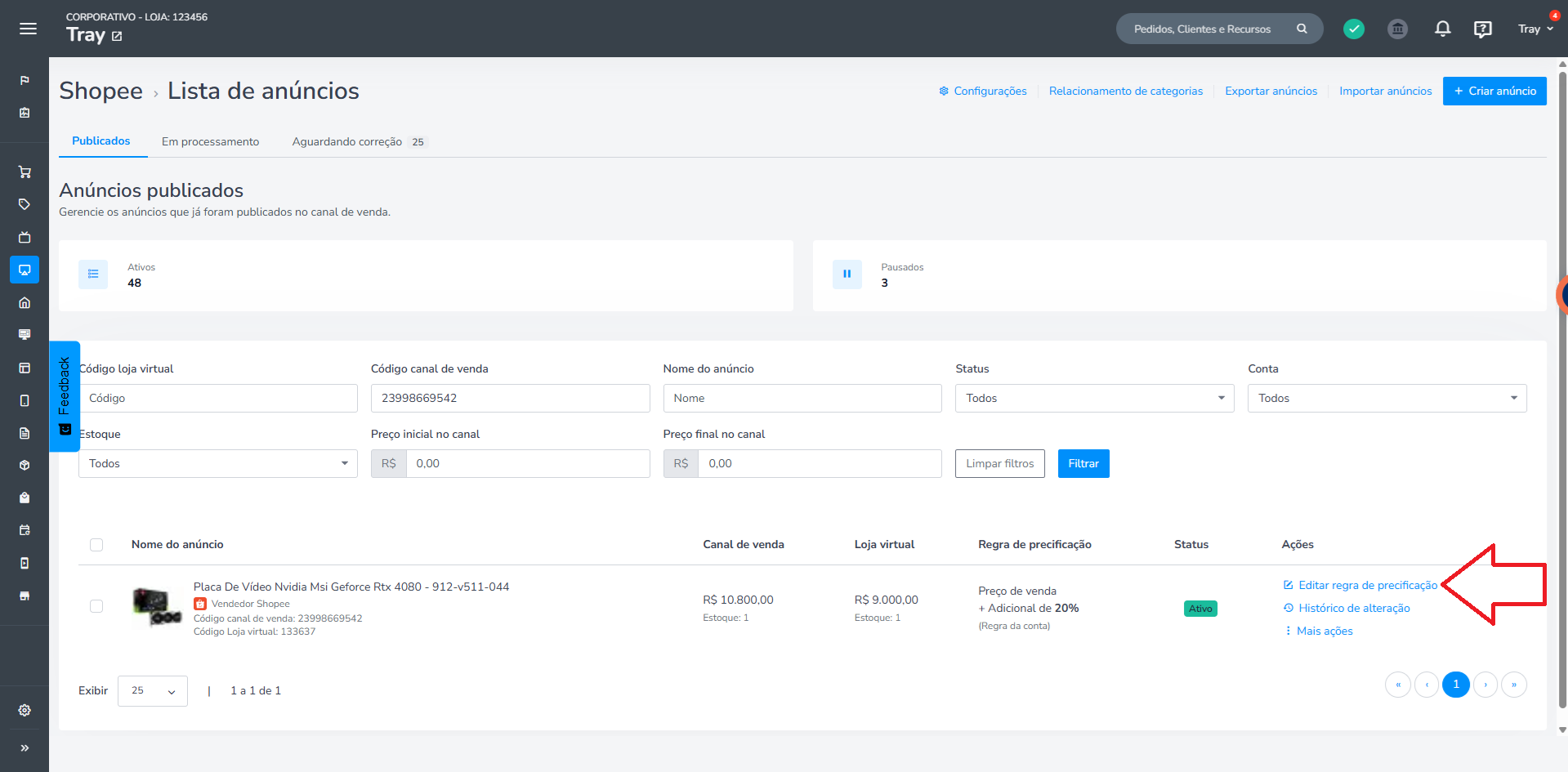Select all ads with header checkbox
The height and width of the screenshot is (772, 1568).
click(x=96, y=545)
